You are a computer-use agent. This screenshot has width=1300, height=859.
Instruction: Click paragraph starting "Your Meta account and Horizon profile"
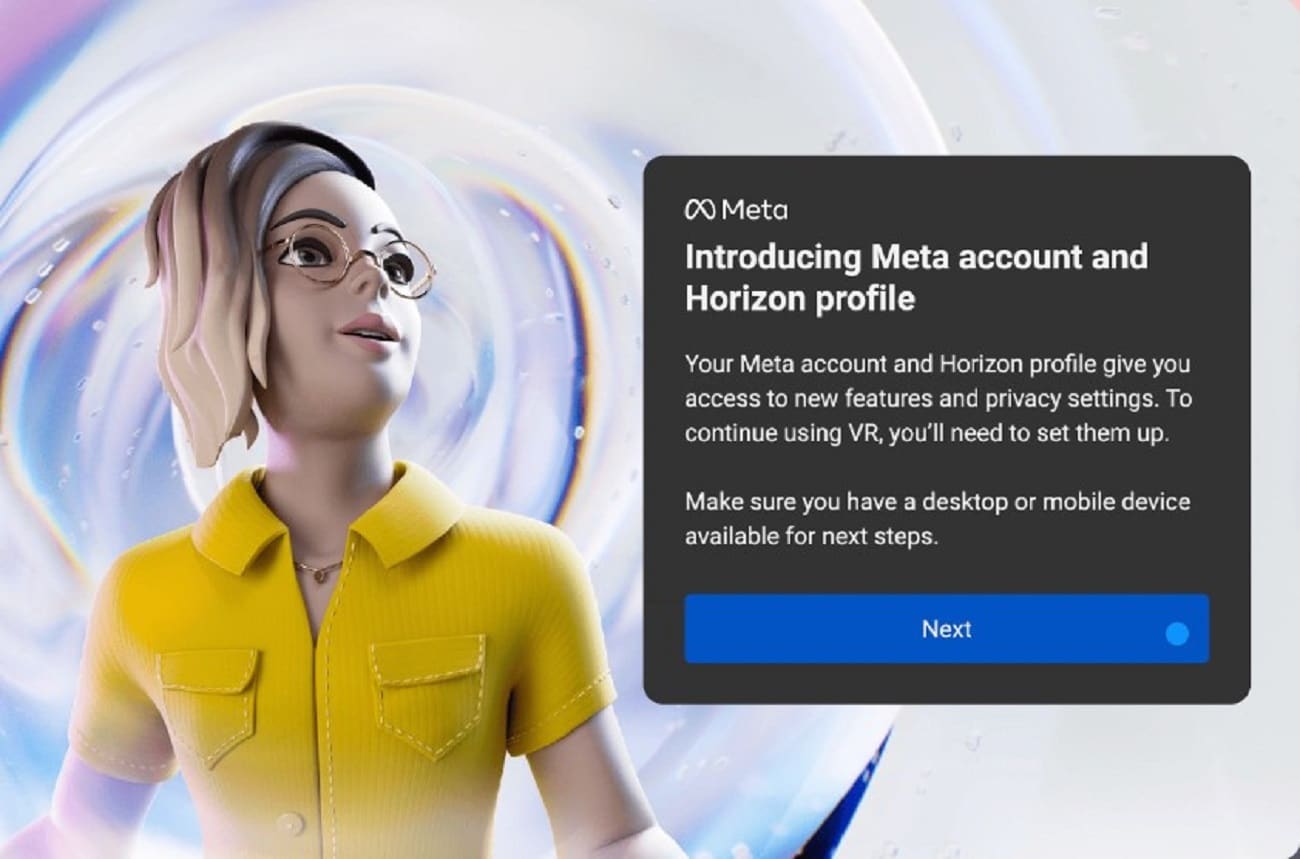[x=937, y=399]
